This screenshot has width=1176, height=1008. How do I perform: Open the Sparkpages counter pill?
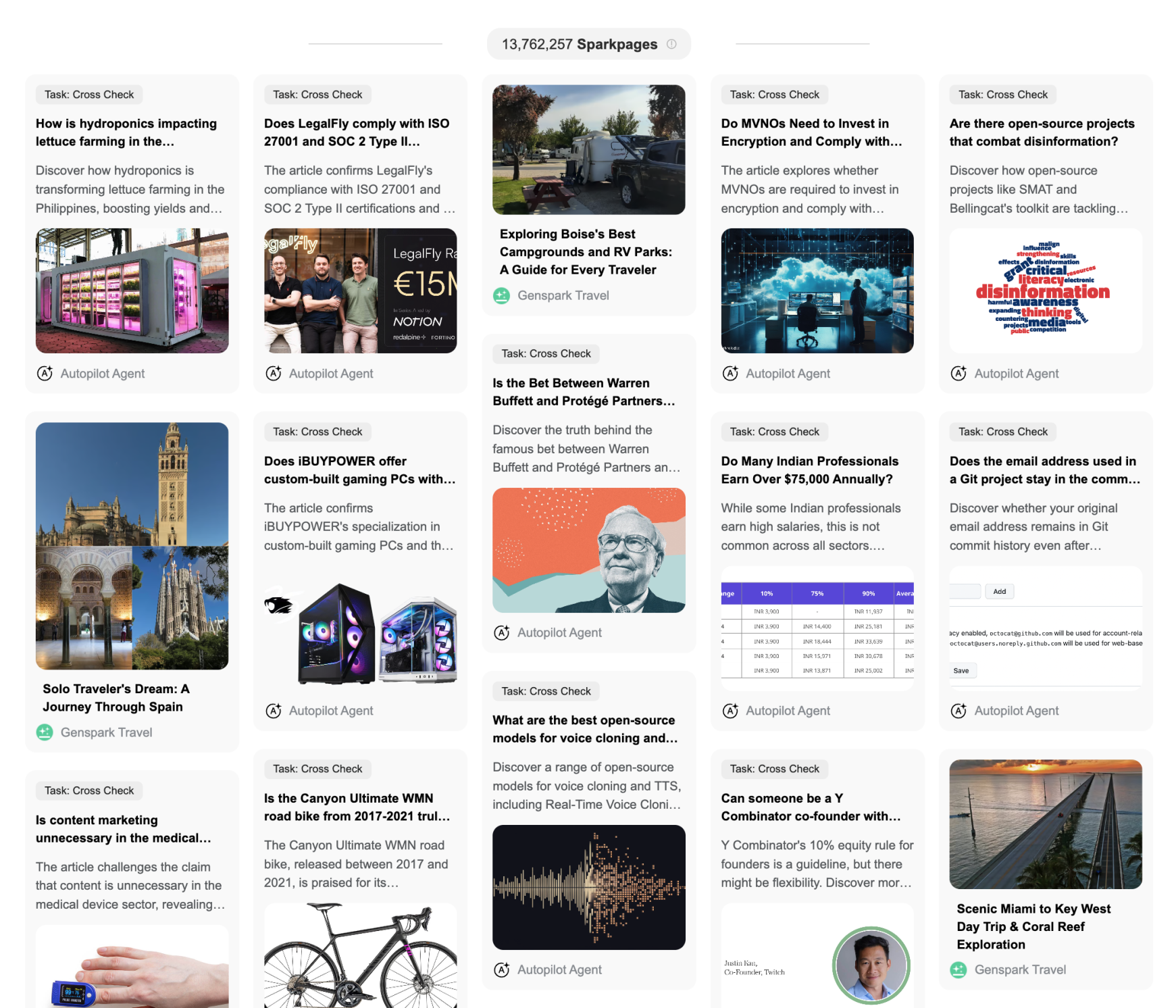[x=588, y=43]
